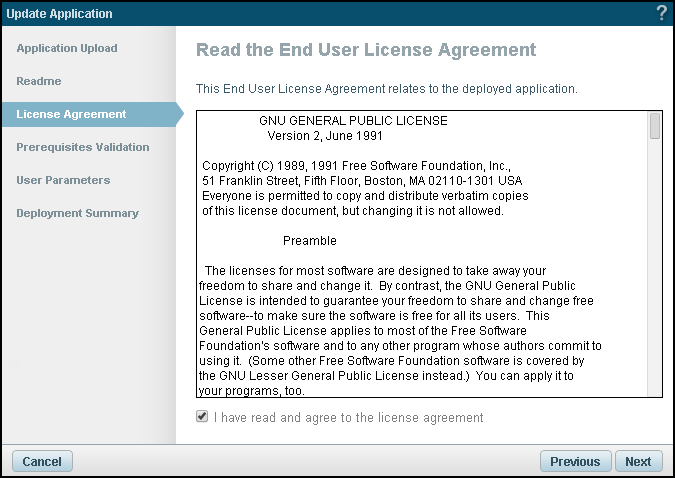This screenshot has height=478, width=675.
Task: Click the 'Read the End User License Agreement' heading
Action: coord(366,50)
